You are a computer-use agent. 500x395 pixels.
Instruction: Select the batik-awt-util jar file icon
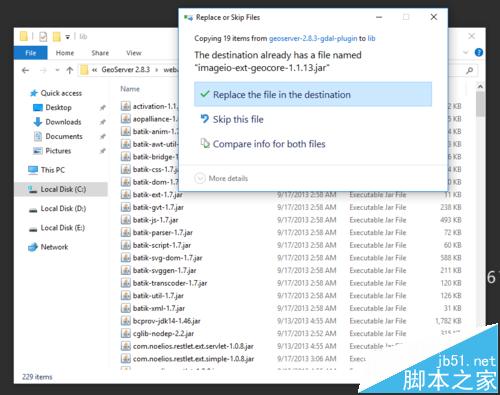tap(126, 144)
